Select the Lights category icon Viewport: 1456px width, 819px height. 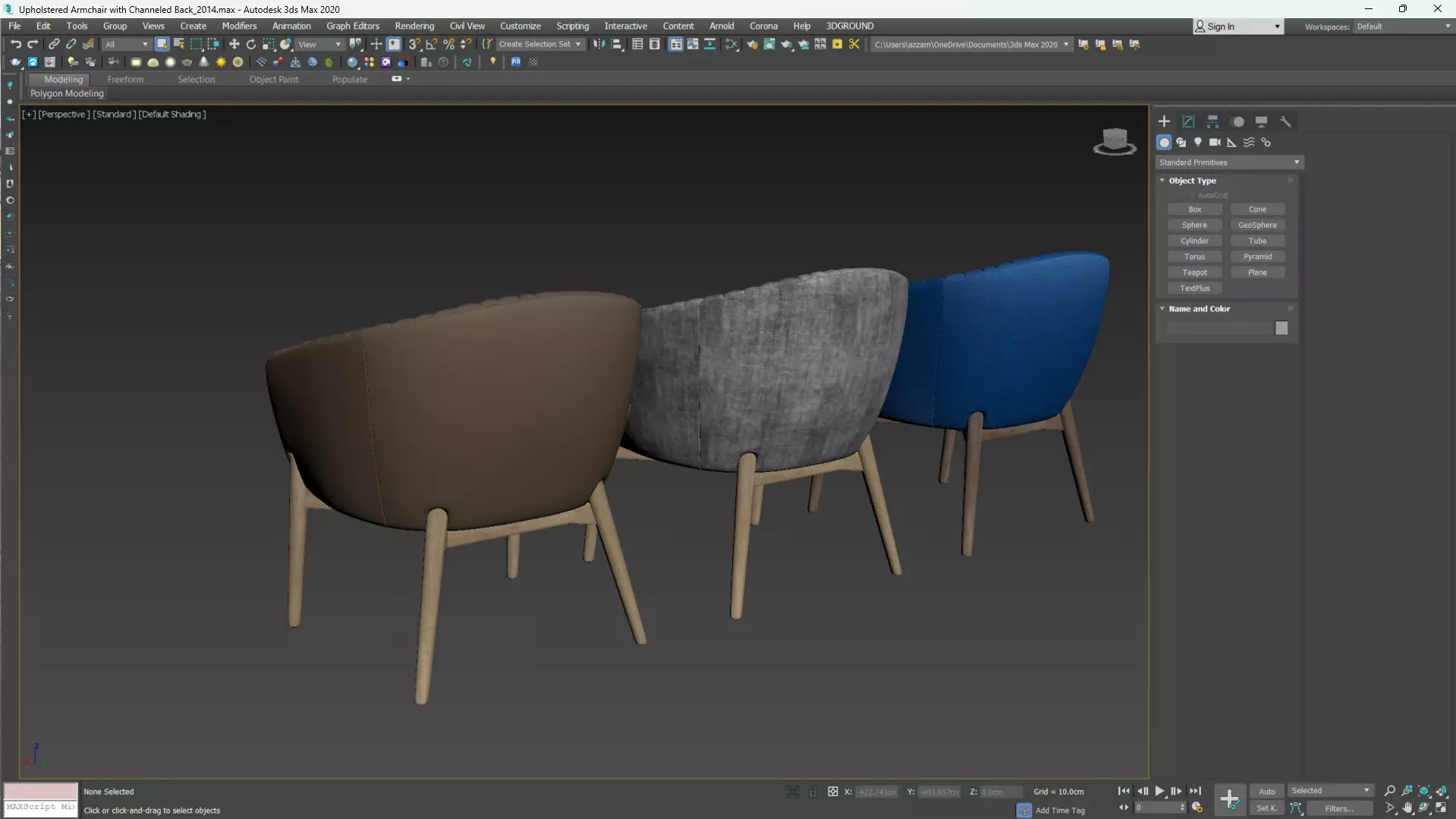(1198, 143)
